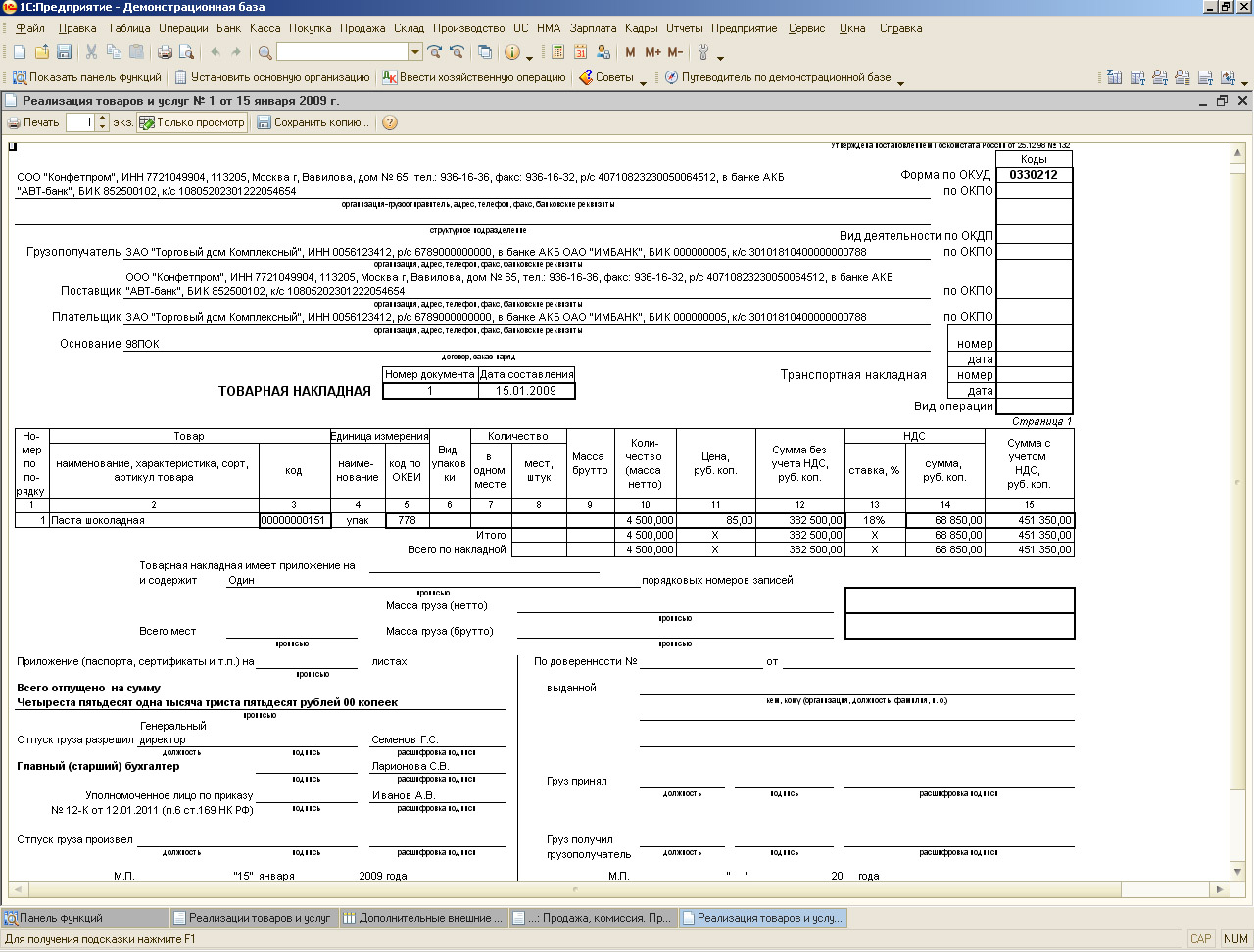
Task: Click the yellow question mark help icon
Action: 390,122
